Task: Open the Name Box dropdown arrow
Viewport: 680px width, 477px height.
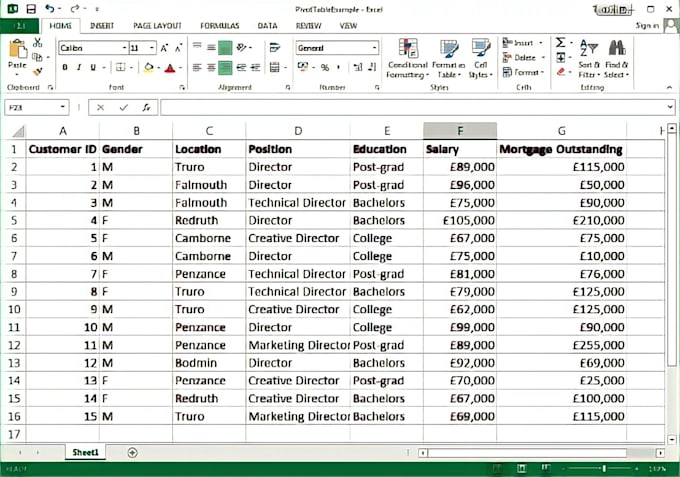Action: [x=63, y=107]
